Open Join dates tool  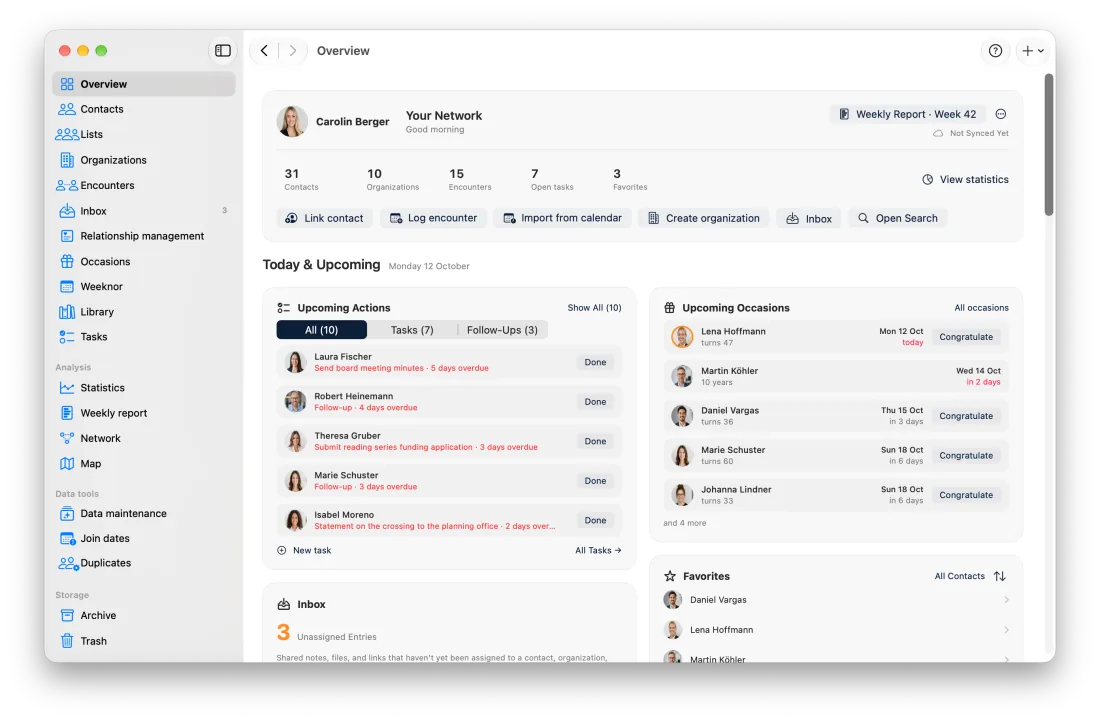point(143,538)
